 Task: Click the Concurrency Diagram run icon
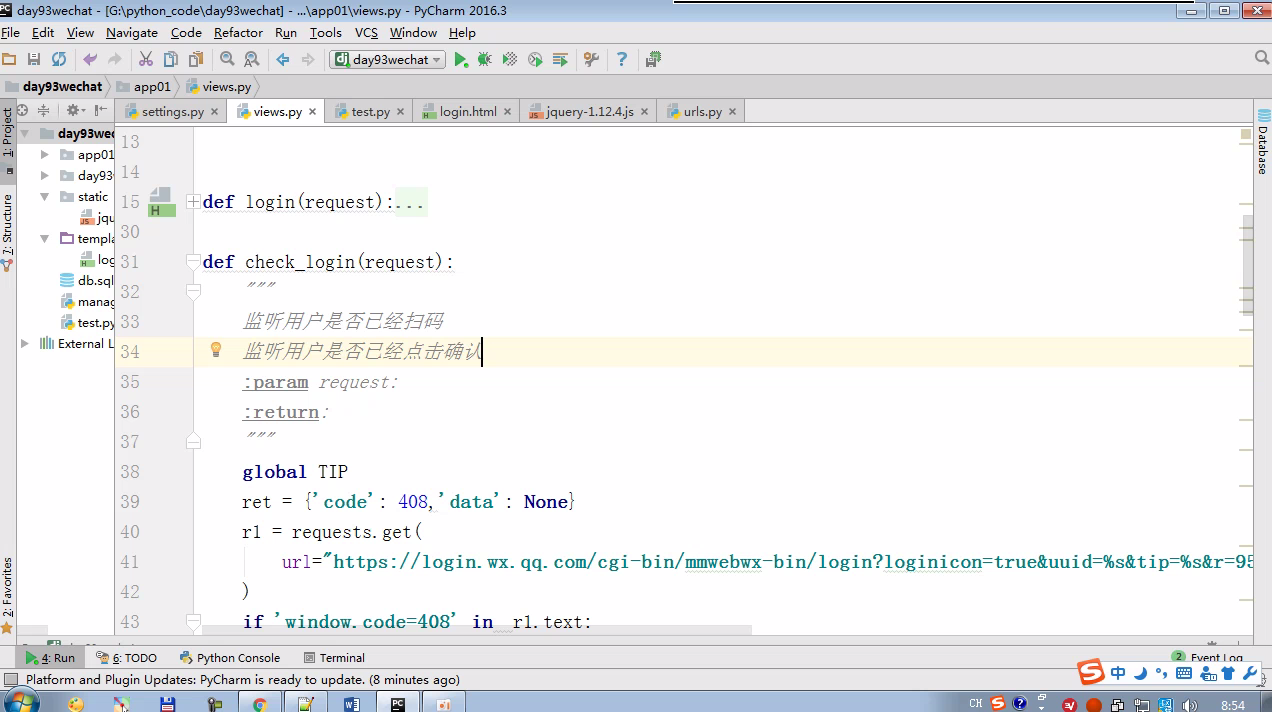560,60
